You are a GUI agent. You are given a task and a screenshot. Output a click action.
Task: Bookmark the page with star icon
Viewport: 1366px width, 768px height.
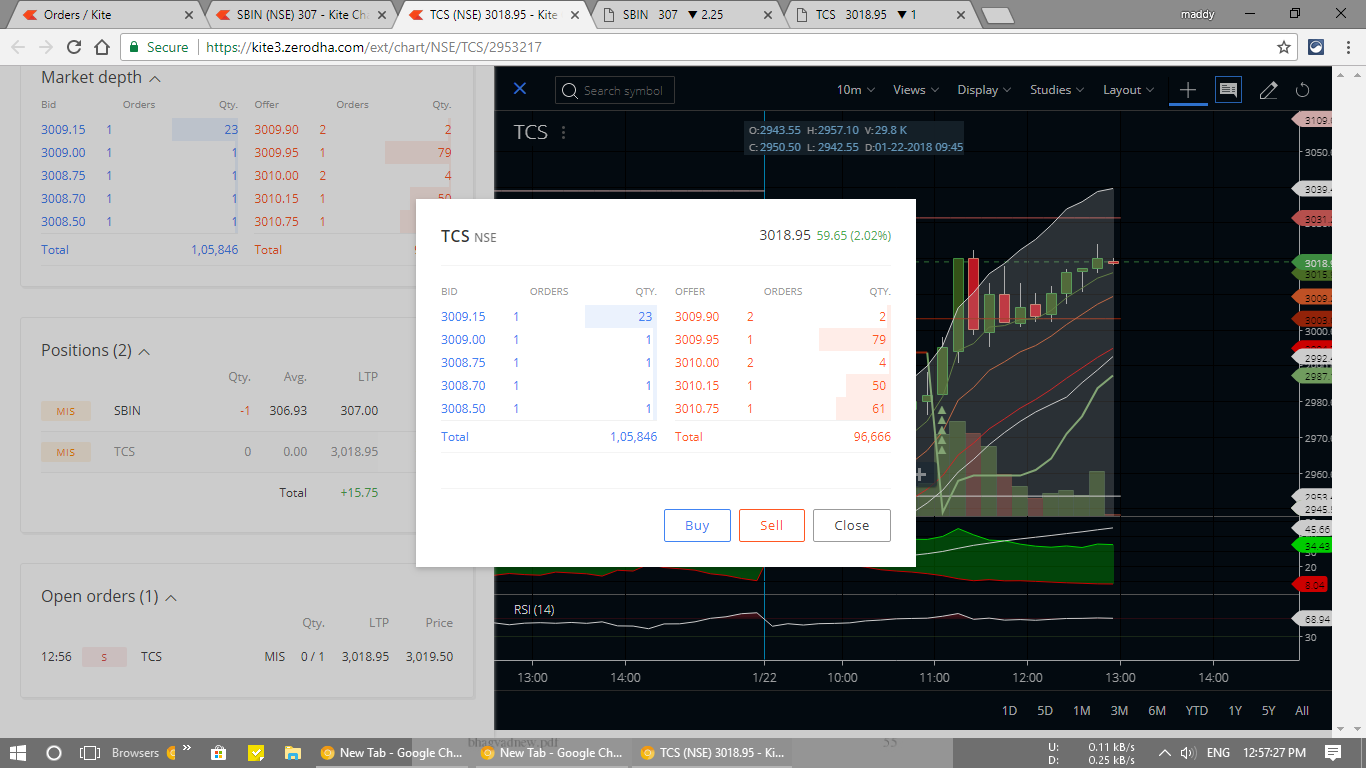[1284, 47]
